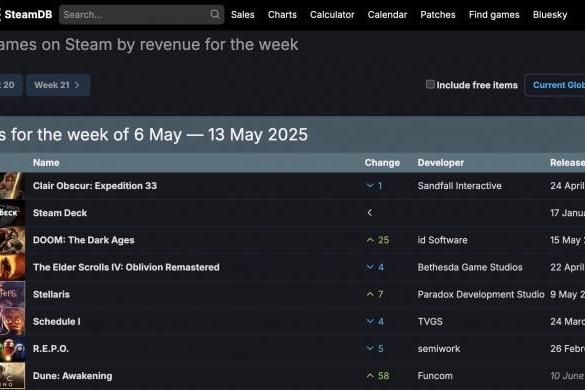This screenshot has width=585, height=390.
Task: Click the 15 May release date for DOOM
Action: click(567, 240)
